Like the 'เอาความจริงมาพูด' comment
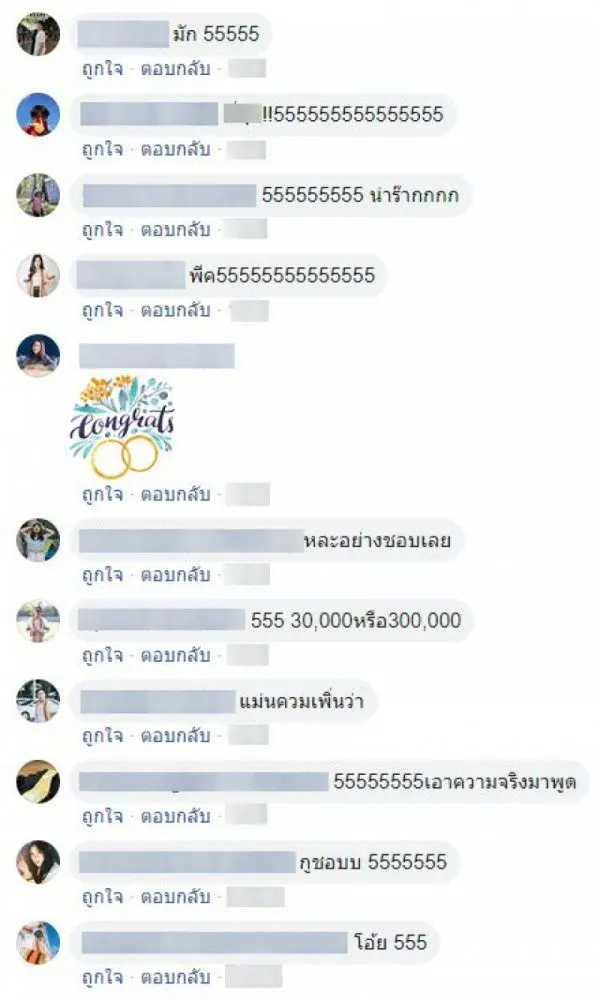Screen dimensions: 600x1000 [x=102, y=816]
